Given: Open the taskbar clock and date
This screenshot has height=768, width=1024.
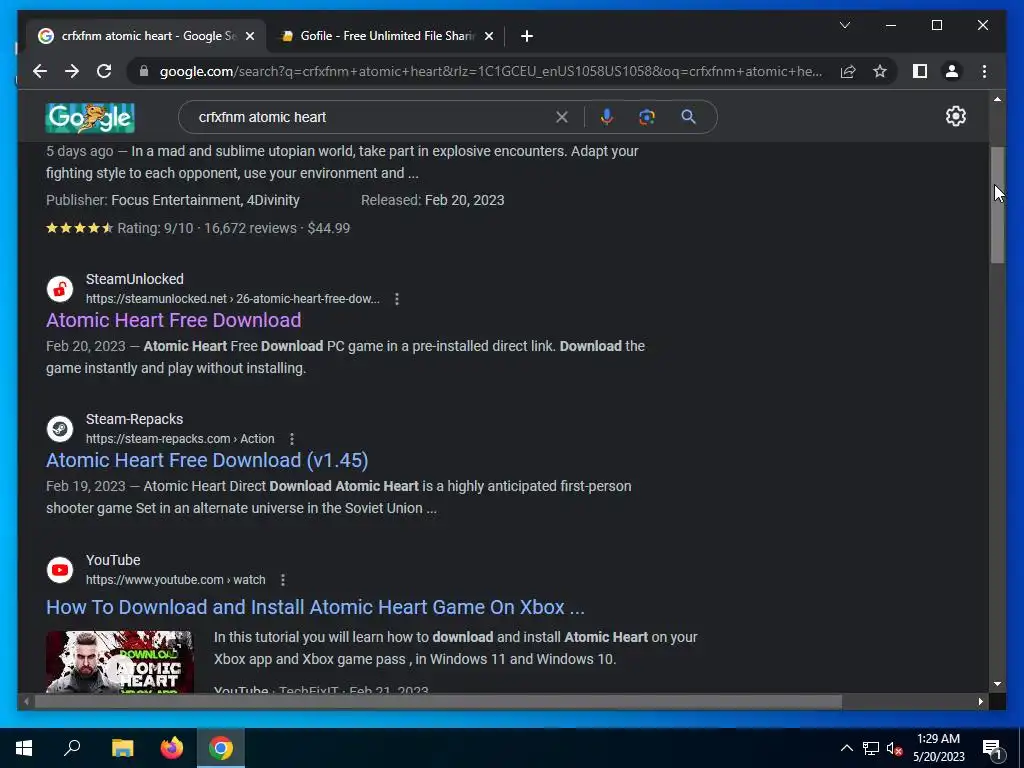Looking at the screenshot, I should click(938, 748).
